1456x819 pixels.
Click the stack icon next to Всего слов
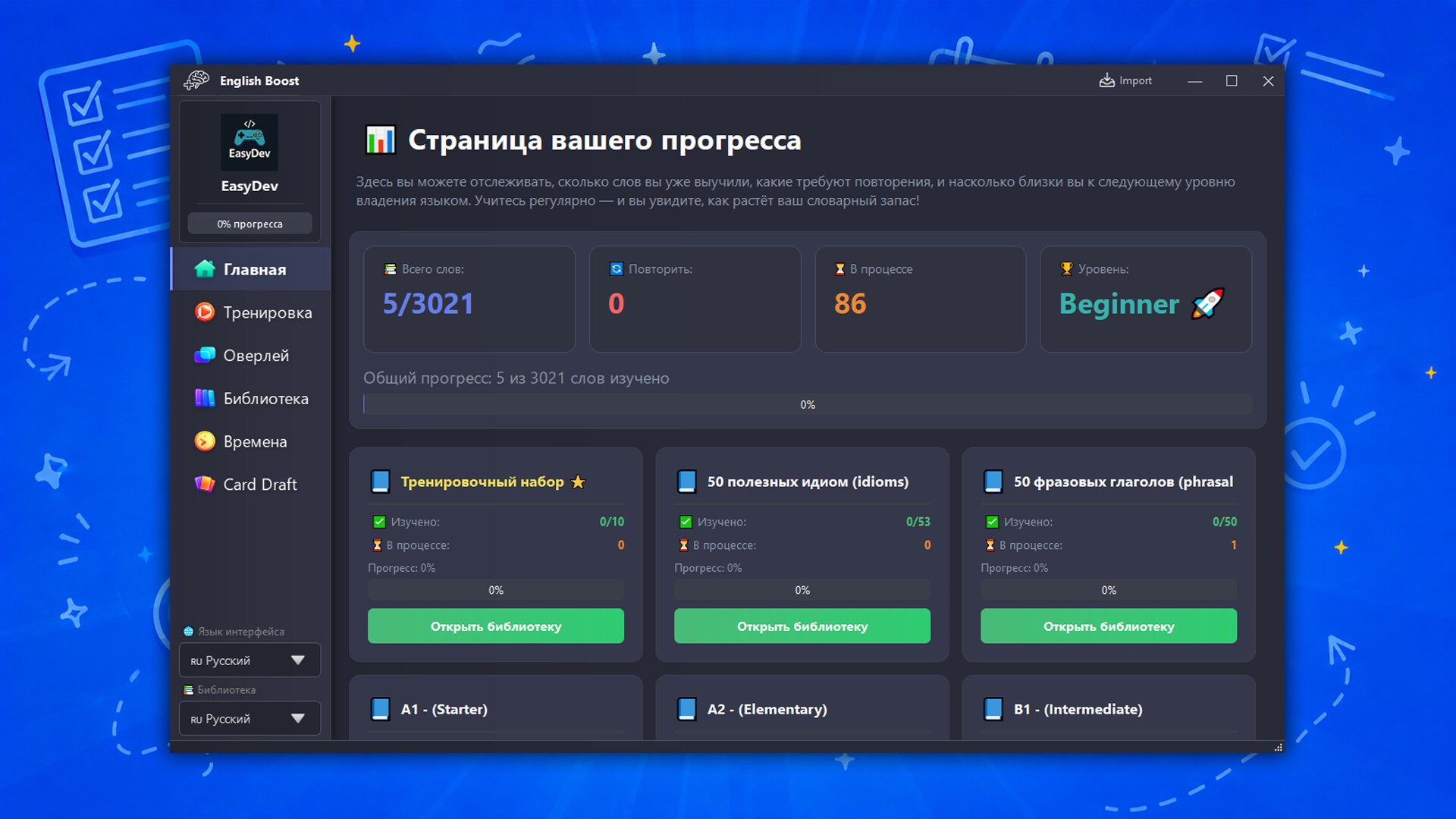[x=390, y=269]
